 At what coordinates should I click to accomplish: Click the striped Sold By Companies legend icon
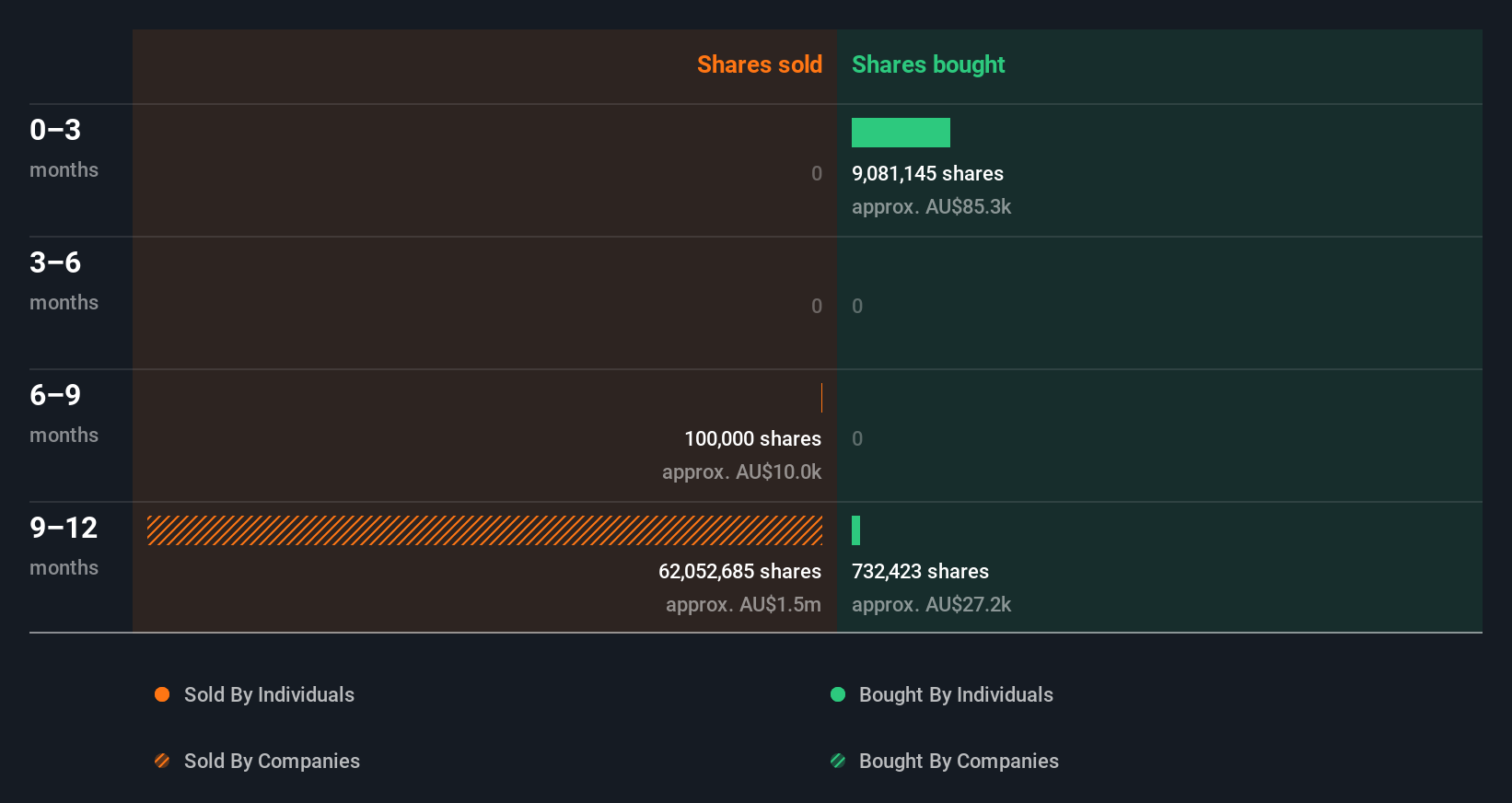click(162, 761)
